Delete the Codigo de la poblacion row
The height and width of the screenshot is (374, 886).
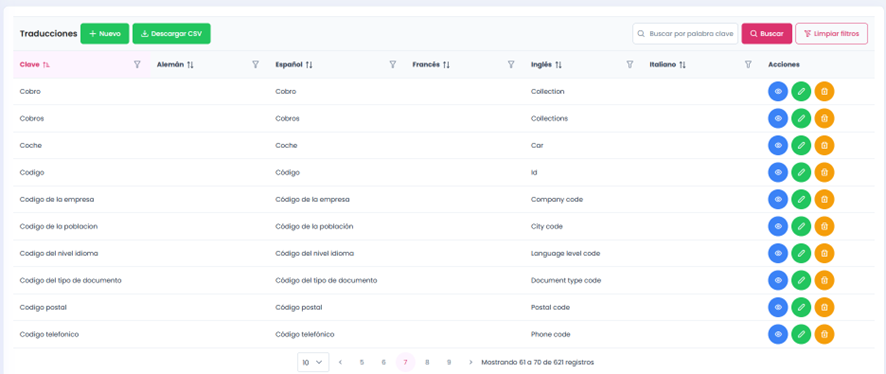[x=824, y=227]
